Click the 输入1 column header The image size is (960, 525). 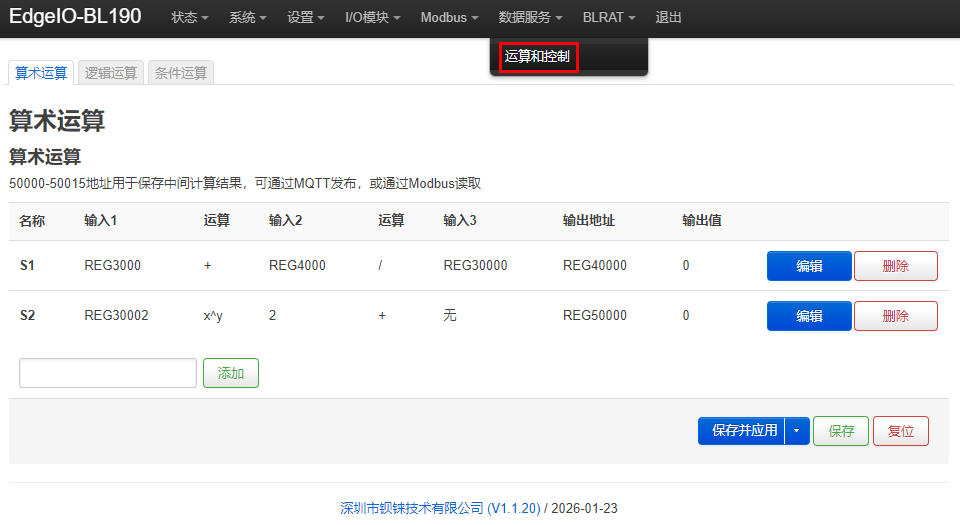pyautogui.click(x=100, y=221)
